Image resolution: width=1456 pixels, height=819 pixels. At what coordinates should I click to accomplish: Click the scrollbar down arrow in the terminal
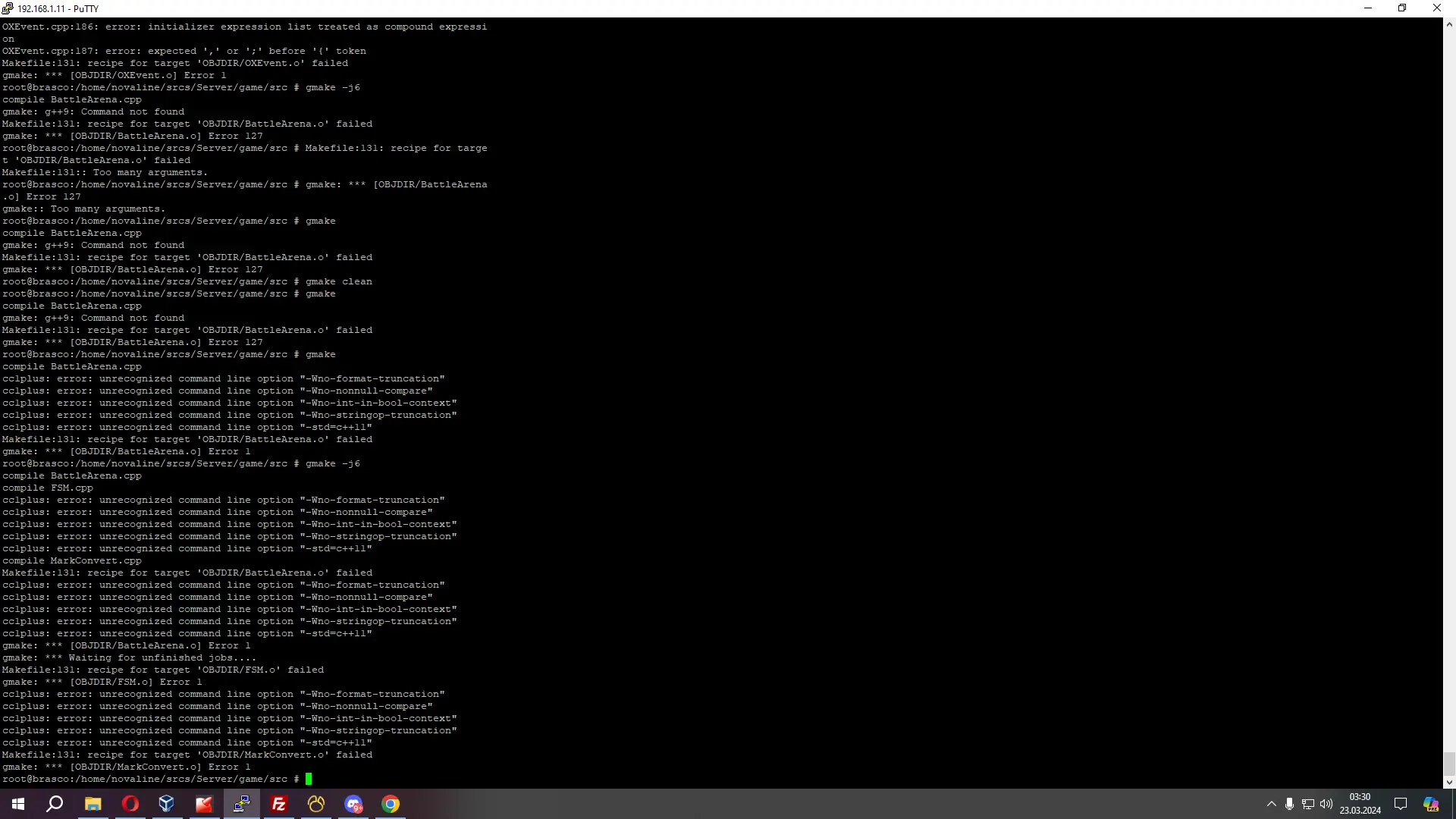pyautogui.click(x=1449, y=782)
